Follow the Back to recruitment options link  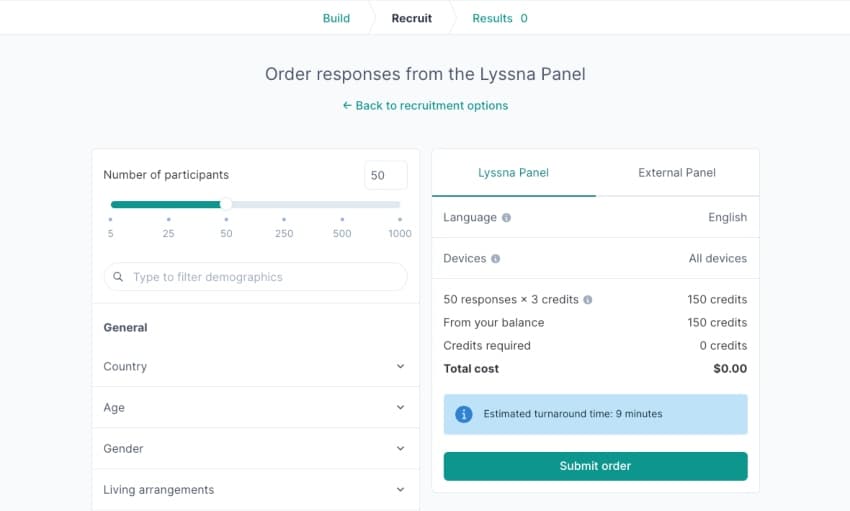425,106
